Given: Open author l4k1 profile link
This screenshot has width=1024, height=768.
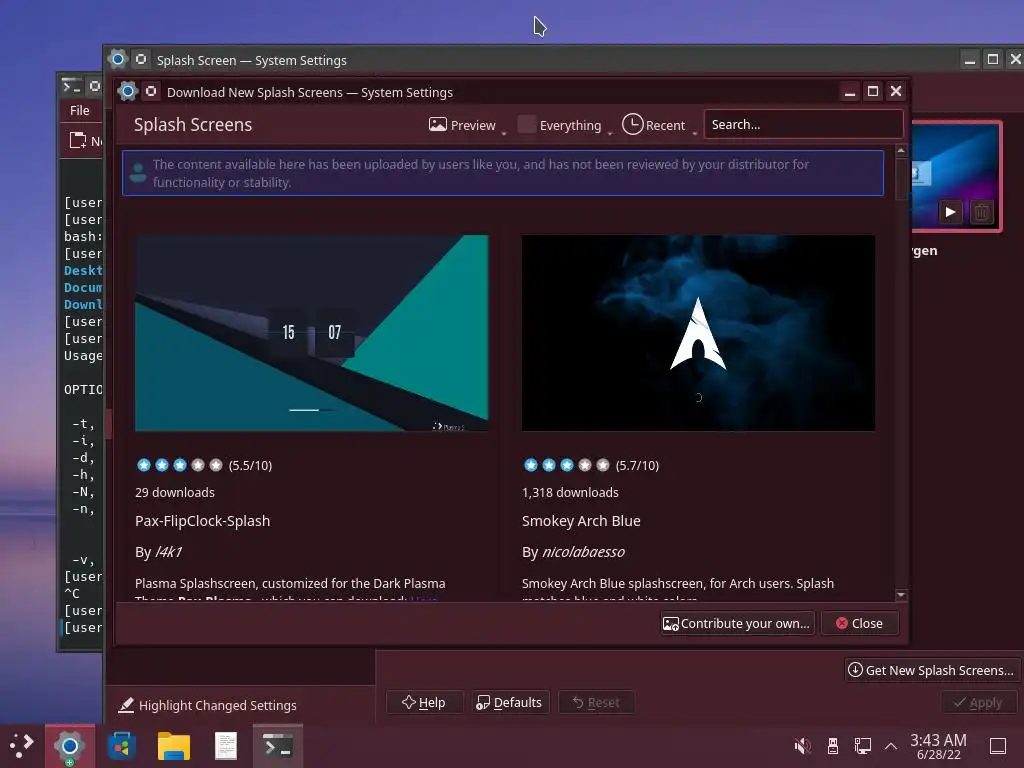Looking at the screenshot, I should tap(168, 552).
